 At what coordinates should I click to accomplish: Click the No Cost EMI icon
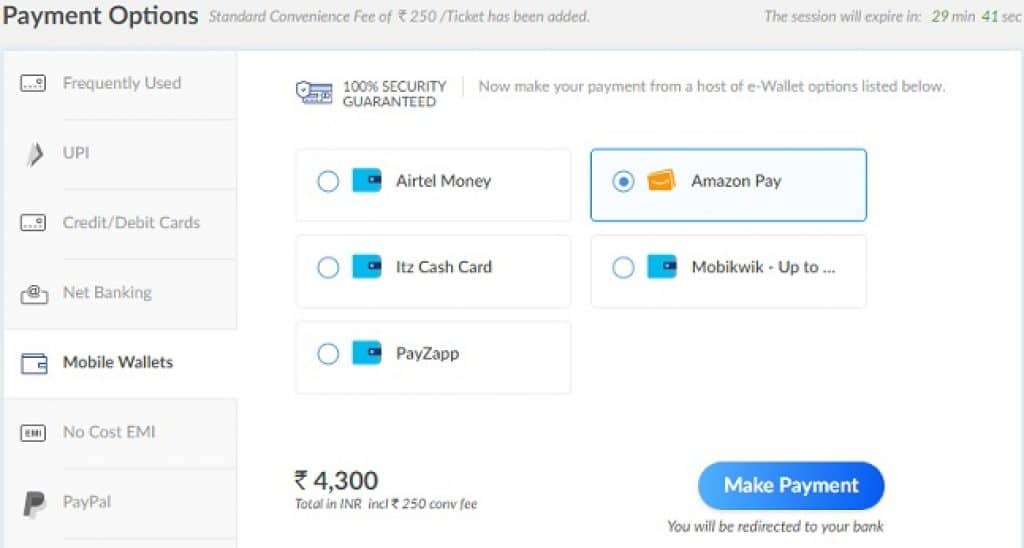coord(33,433)
